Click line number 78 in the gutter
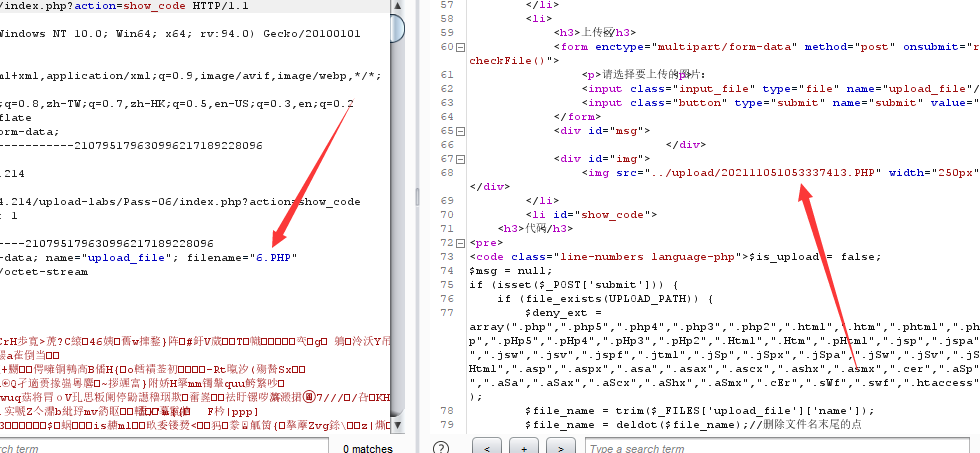 click(x=446, y=411)
